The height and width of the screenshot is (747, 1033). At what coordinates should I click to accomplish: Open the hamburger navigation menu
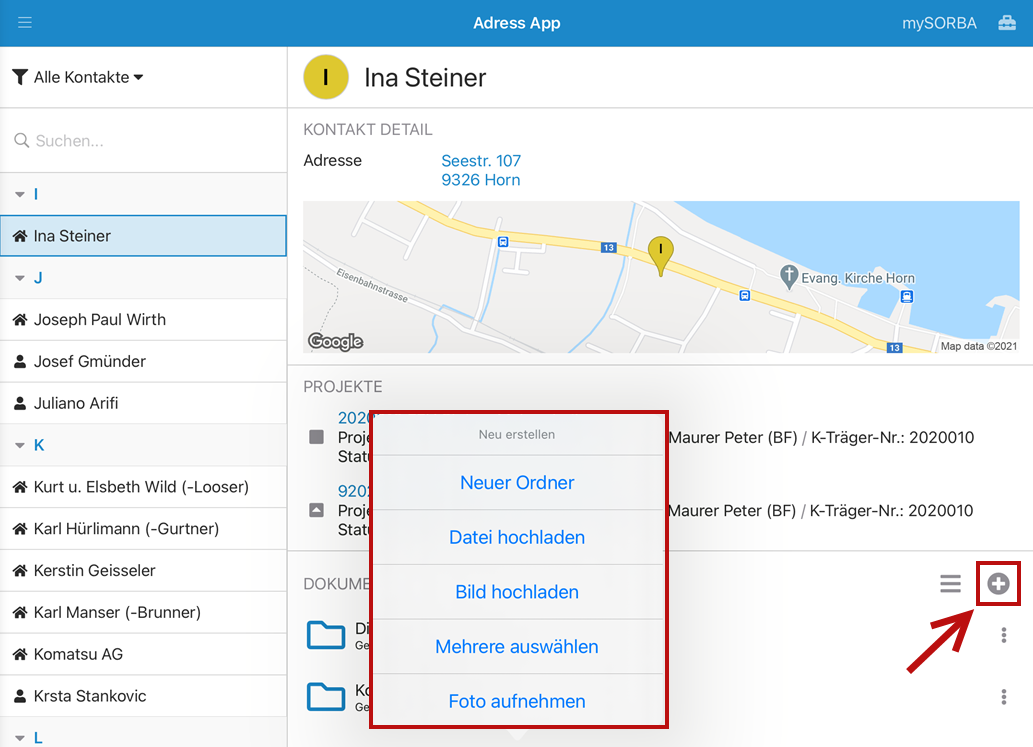[25, 23]
